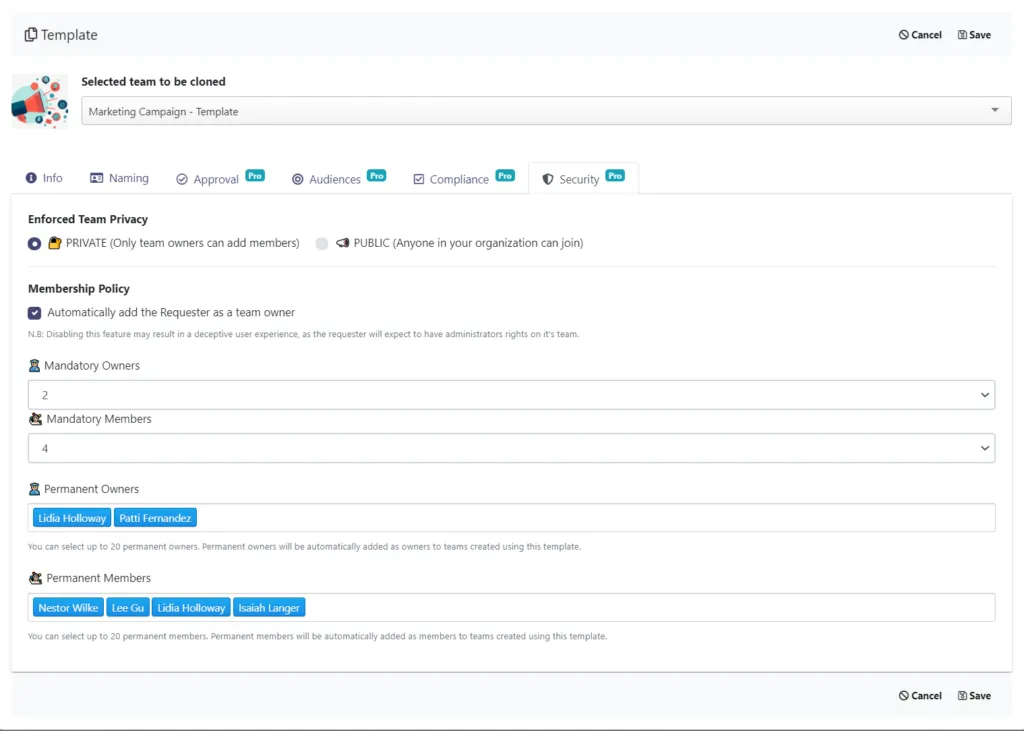Click the Lidia Holloway tag in Permanent Members

coord(191,608)
